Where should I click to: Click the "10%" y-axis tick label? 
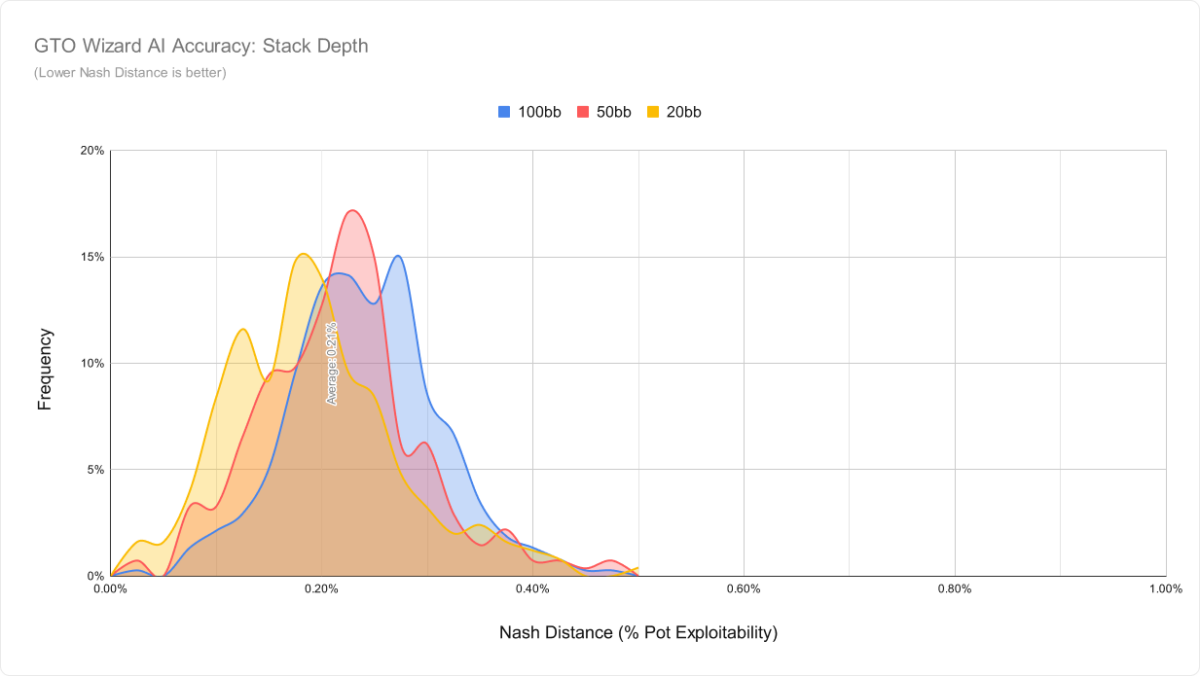point(92,363)
